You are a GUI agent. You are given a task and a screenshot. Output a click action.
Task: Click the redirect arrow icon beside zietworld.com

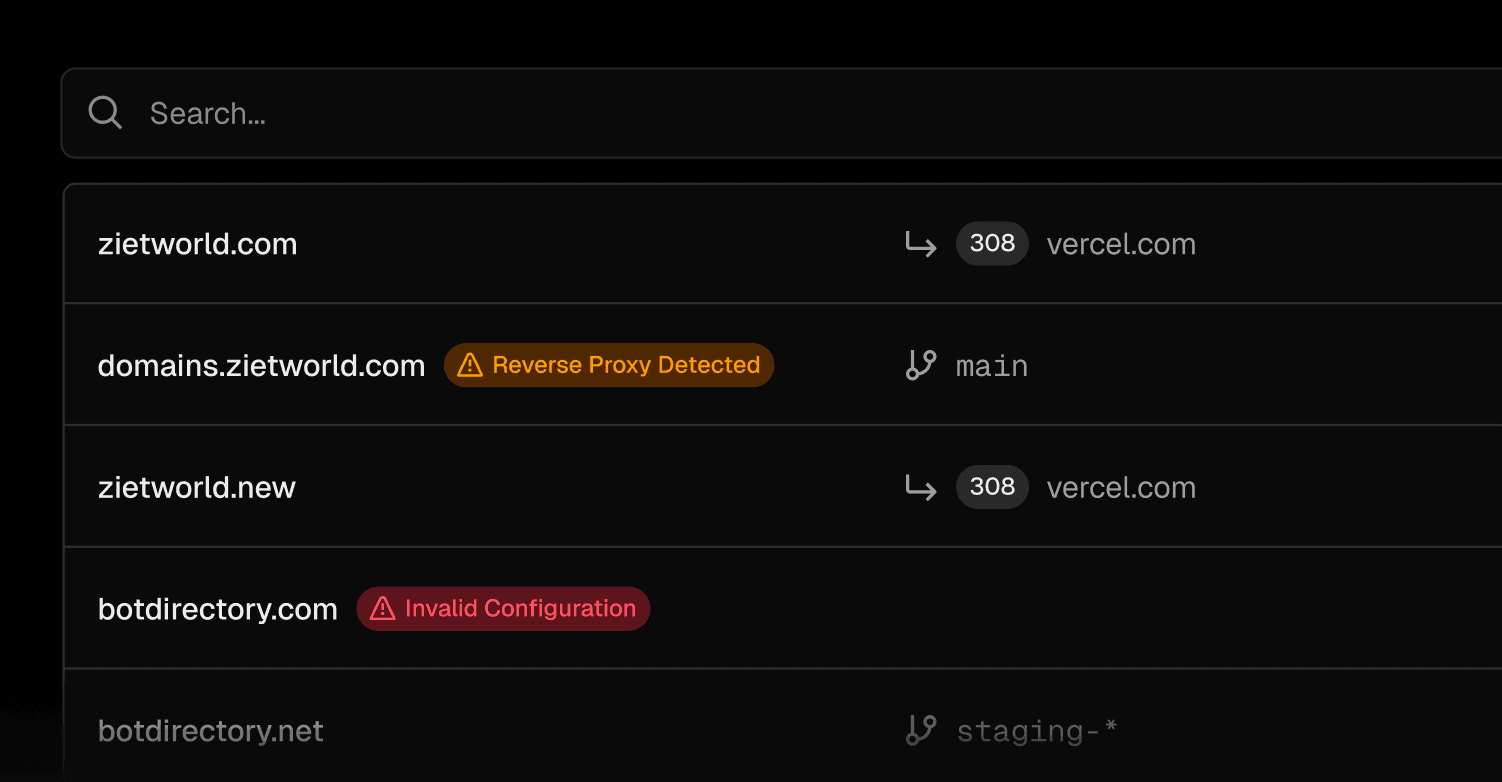pos(920,244)
